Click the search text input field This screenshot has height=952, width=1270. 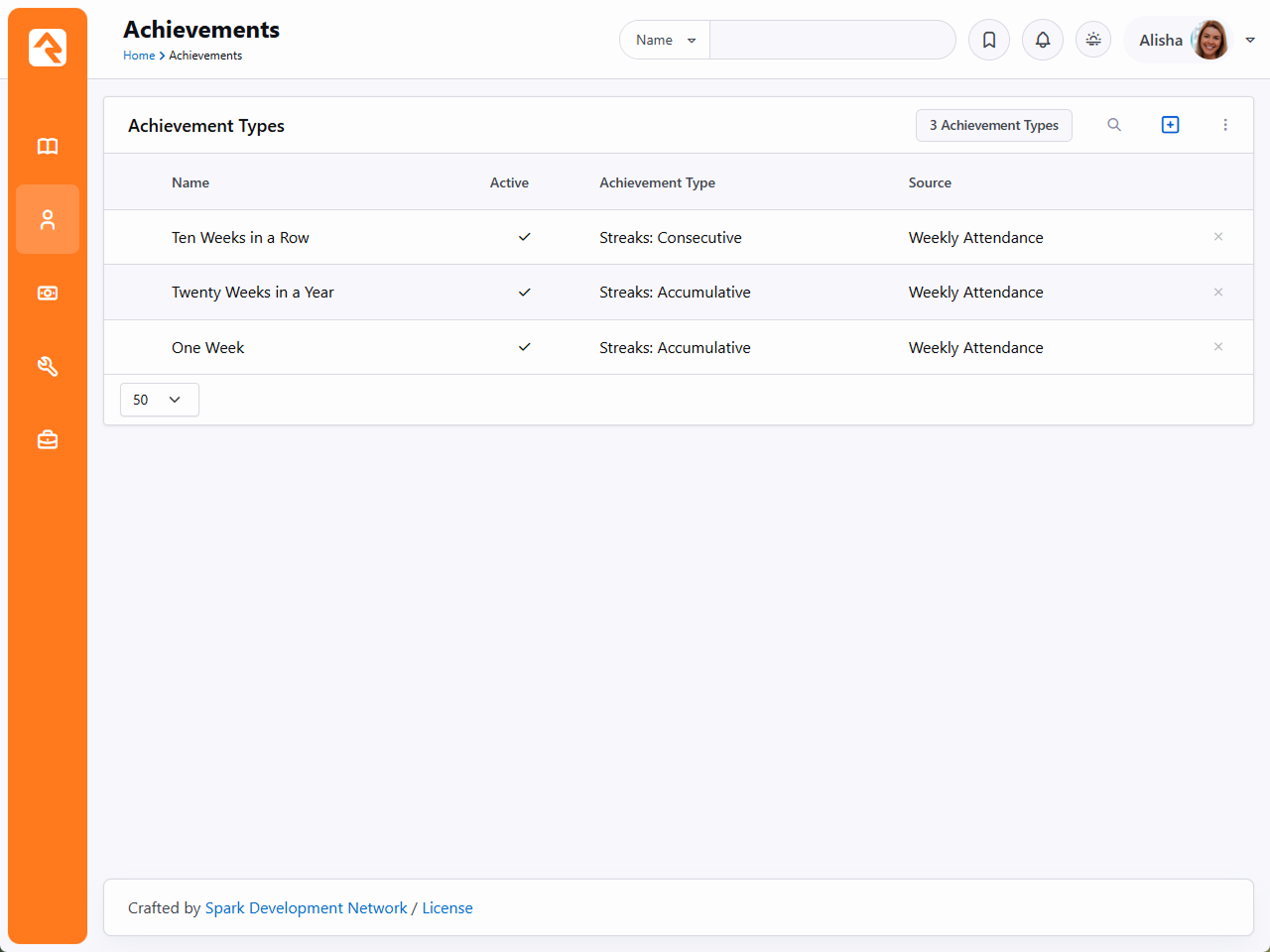point(831,40)
